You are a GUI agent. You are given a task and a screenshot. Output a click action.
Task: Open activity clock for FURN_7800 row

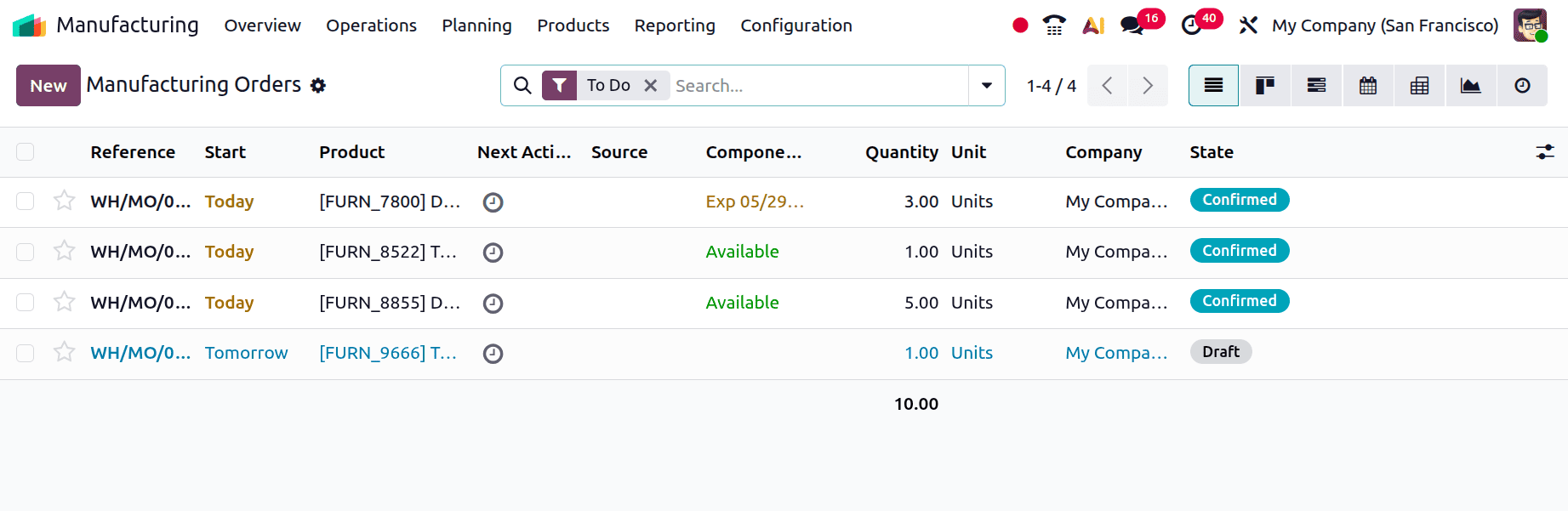(493, 202)
